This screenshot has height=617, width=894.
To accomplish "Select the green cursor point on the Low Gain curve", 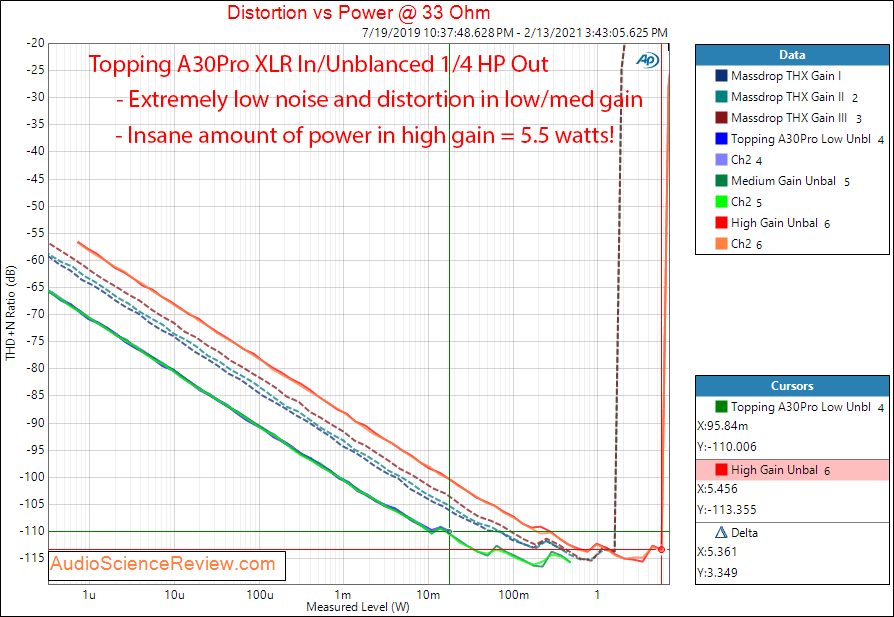I will pos(449,531).
